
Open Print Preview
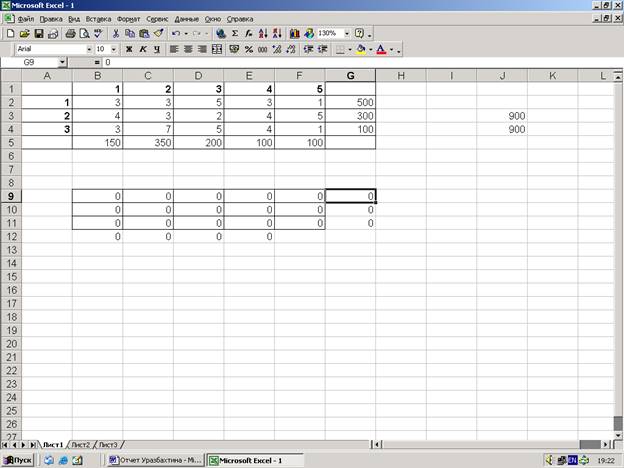pyautogui.click(x=84, y=34)
